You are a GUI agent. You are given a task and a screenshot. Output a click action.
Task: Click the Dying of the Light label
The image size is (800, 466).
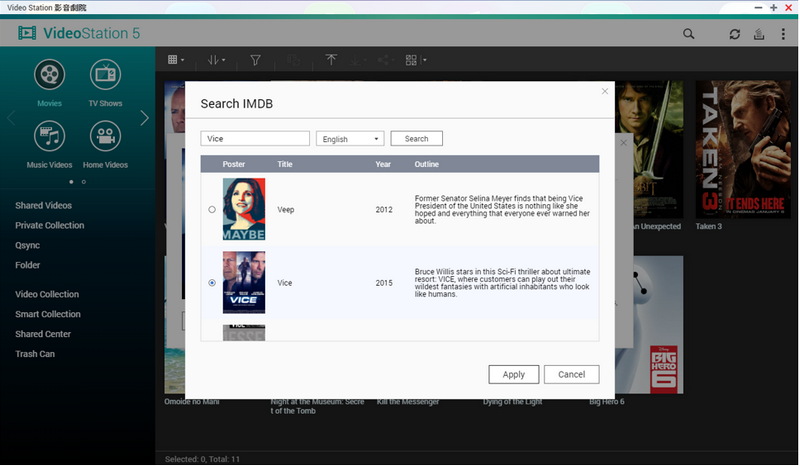coord(512,402)
